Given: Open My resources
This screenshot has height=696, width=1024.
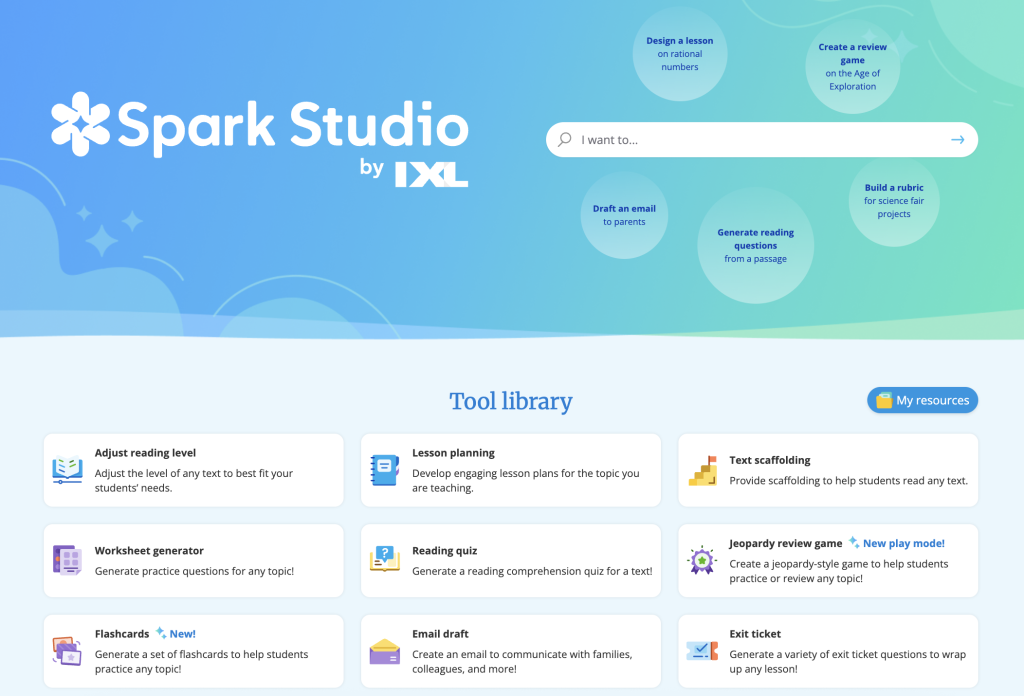Looking at the screenshot, I should click(x=922, y=400).
